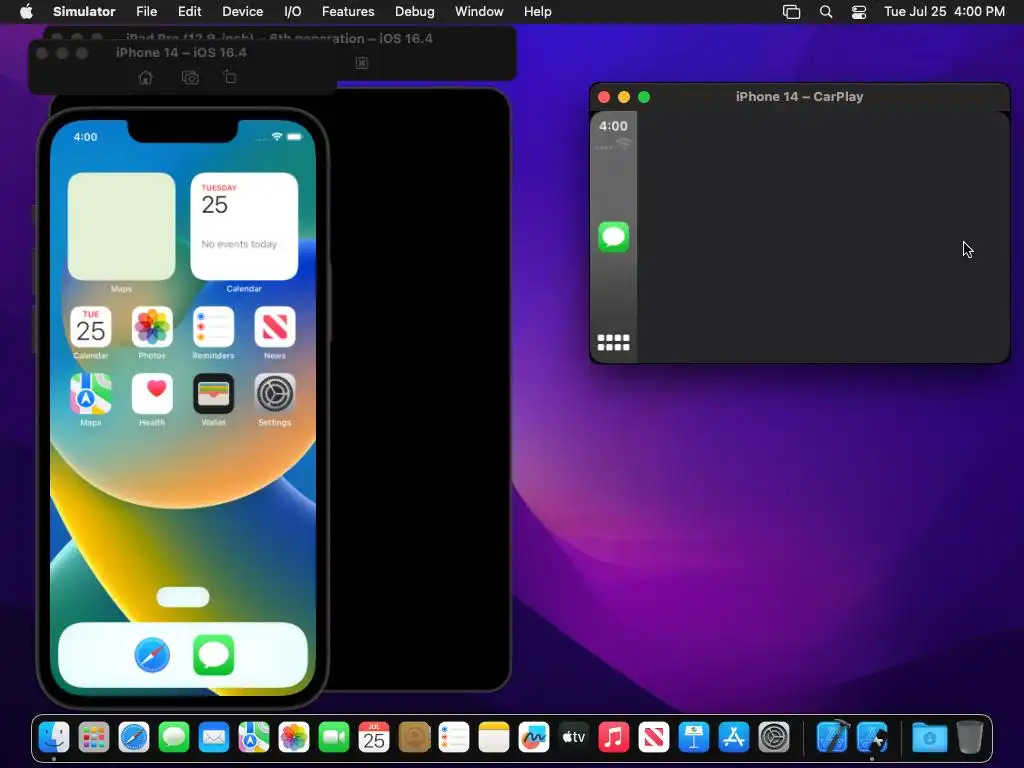Launch Maps app icon on iPhone home screen

click(91, 394)
